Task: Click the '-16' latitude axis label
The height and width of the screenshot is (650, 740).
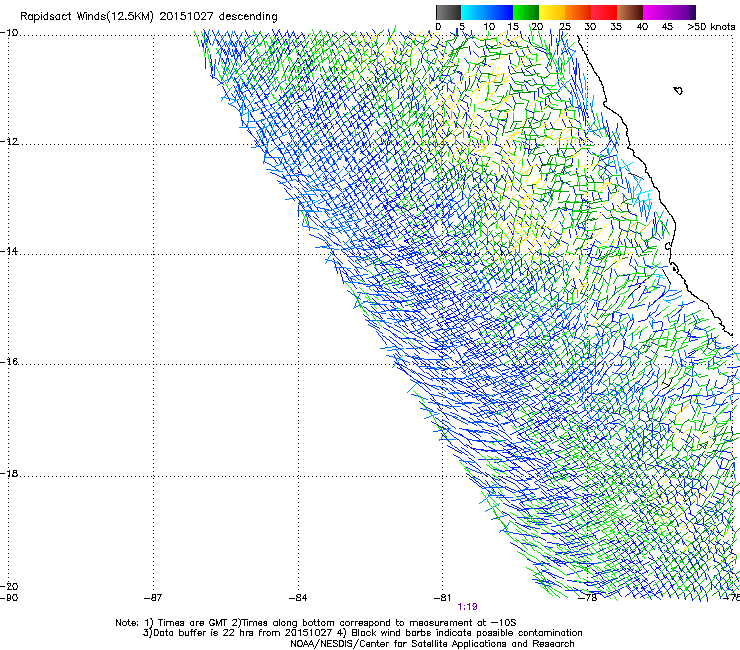Action: click(9, 362)
